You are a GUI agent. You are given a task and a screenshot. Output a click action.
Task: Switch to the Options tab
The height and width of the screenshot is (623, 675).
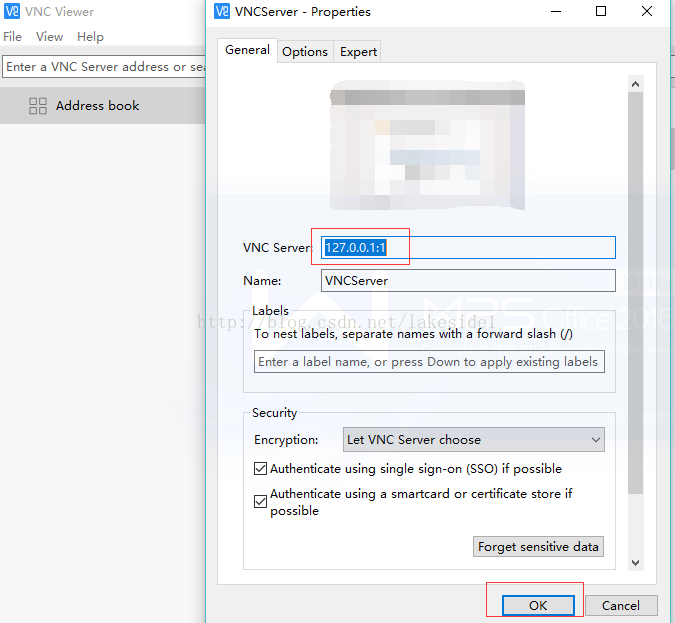[305, 52]
